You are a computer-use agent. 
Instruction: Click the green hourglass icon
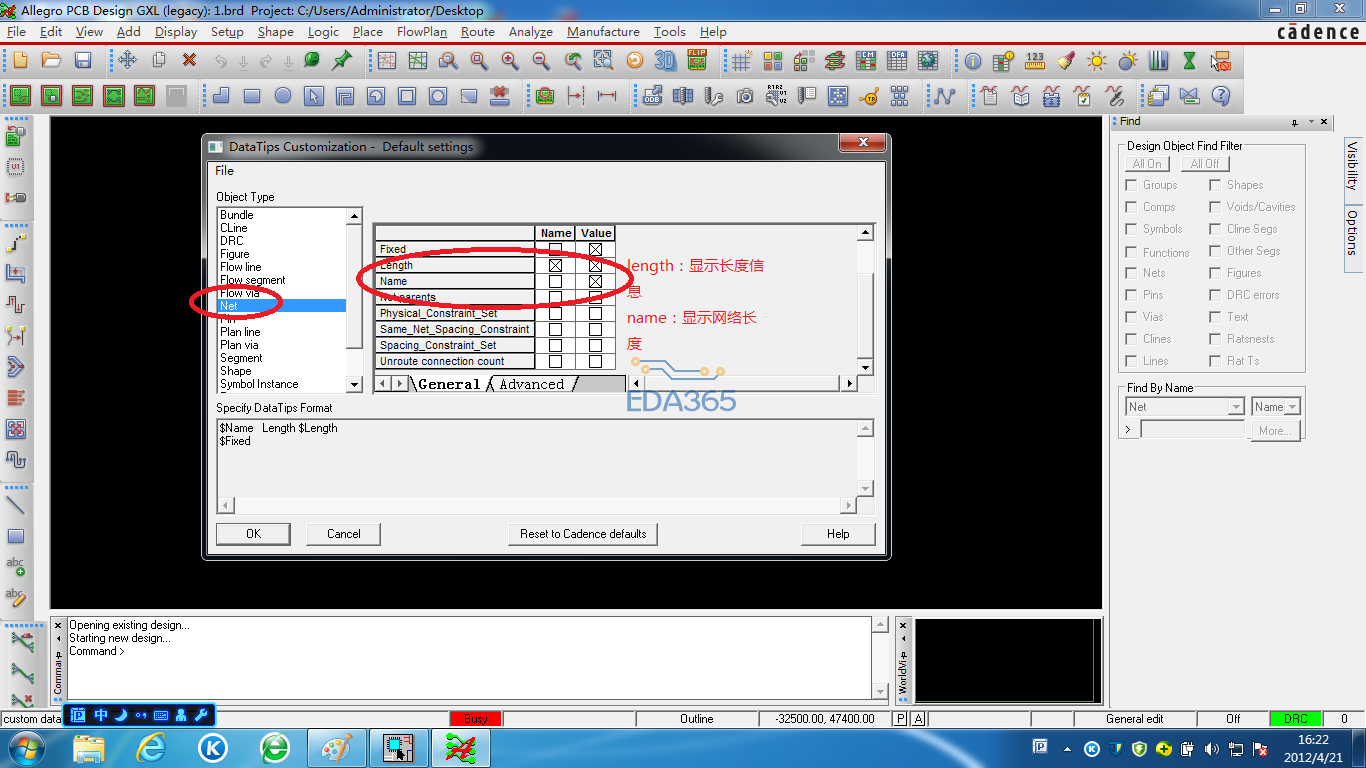(x=1189, y=61)
